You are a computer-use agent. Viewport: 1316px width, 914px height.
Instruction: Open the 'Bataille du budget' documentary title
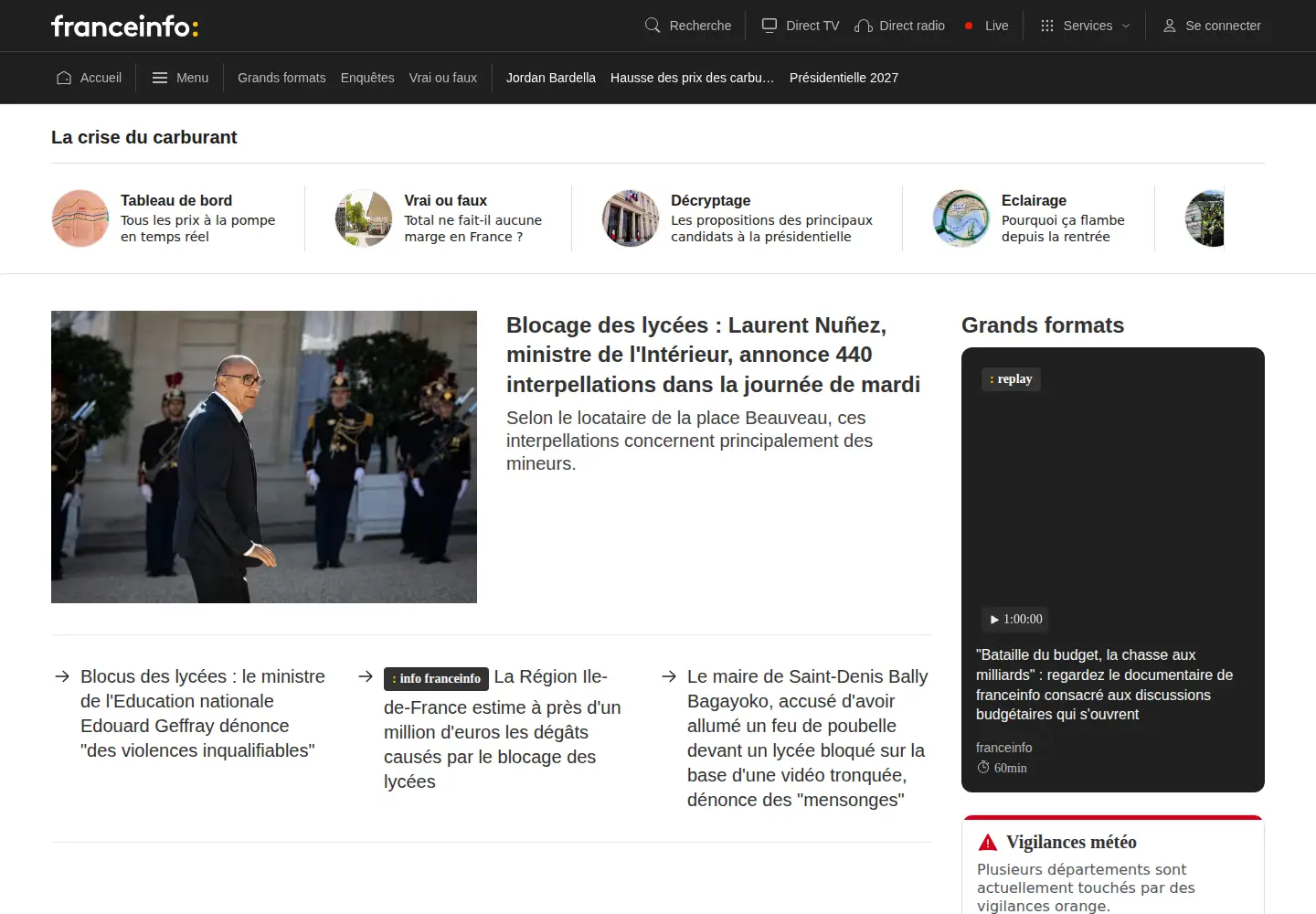(1104, 685)
